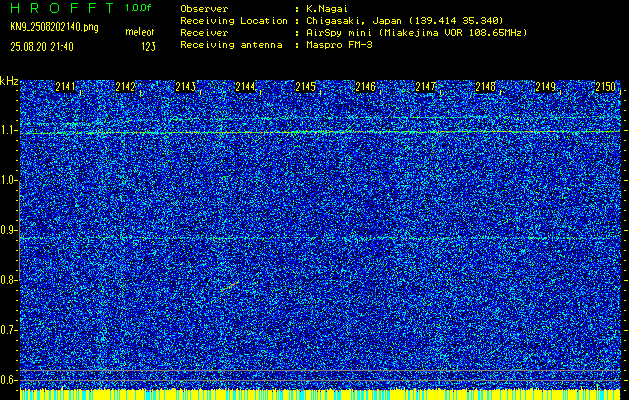
Task: Click time marker 2146
Action: point(366,87)
